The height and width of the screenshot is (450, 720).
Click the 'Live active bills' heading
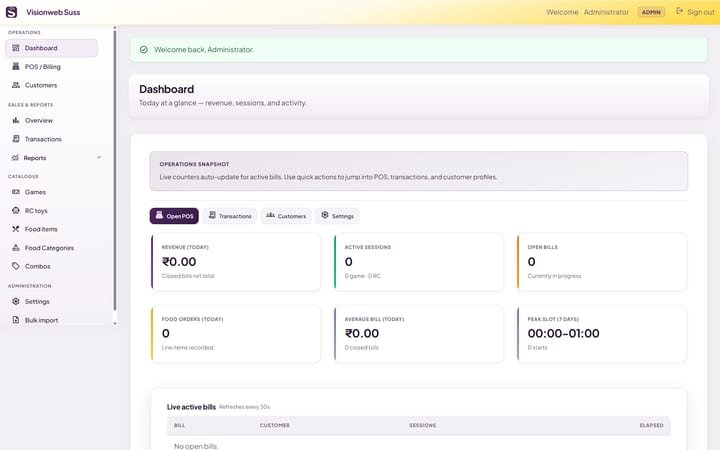click(191, 407)
